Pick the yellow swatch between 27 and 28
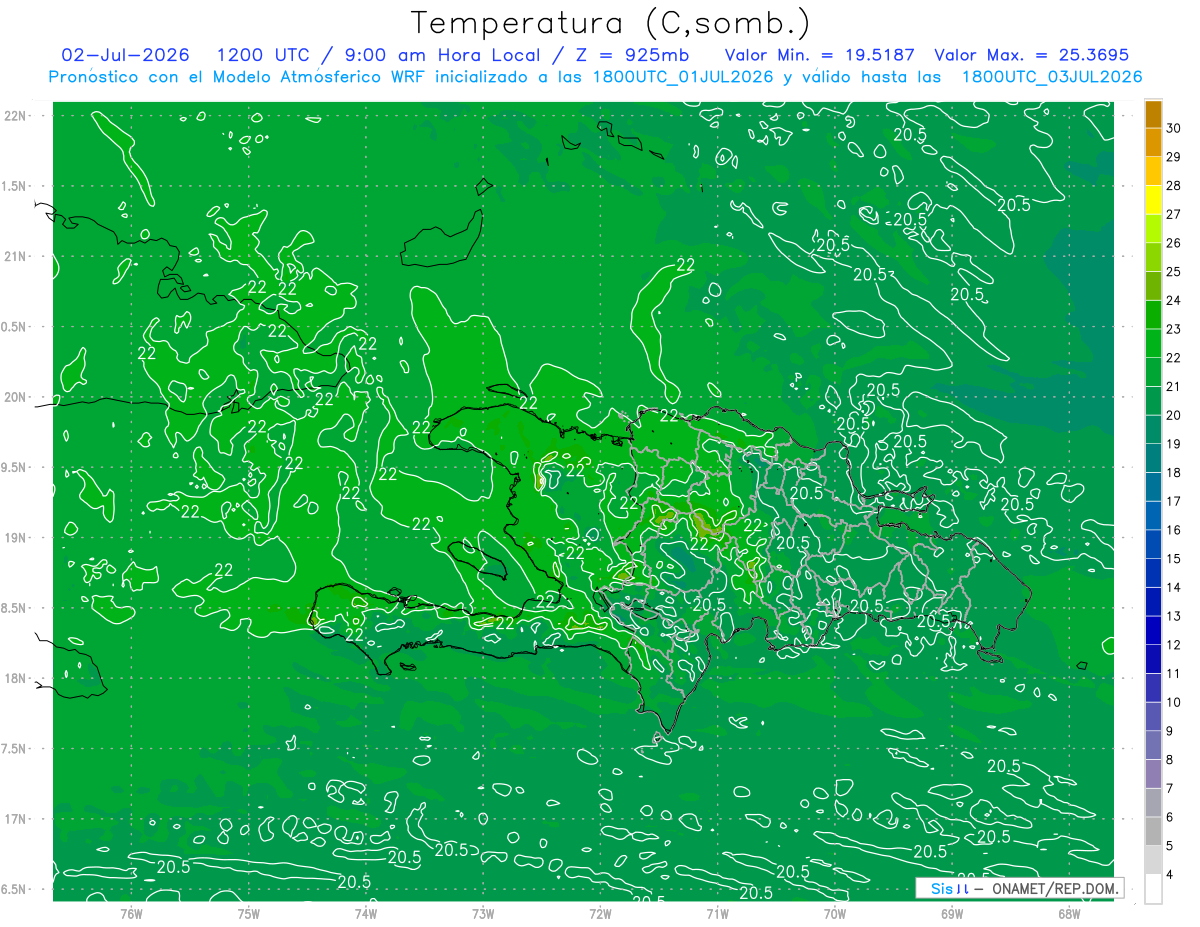Screen dimensions: 1200x927 [1153, 200]
